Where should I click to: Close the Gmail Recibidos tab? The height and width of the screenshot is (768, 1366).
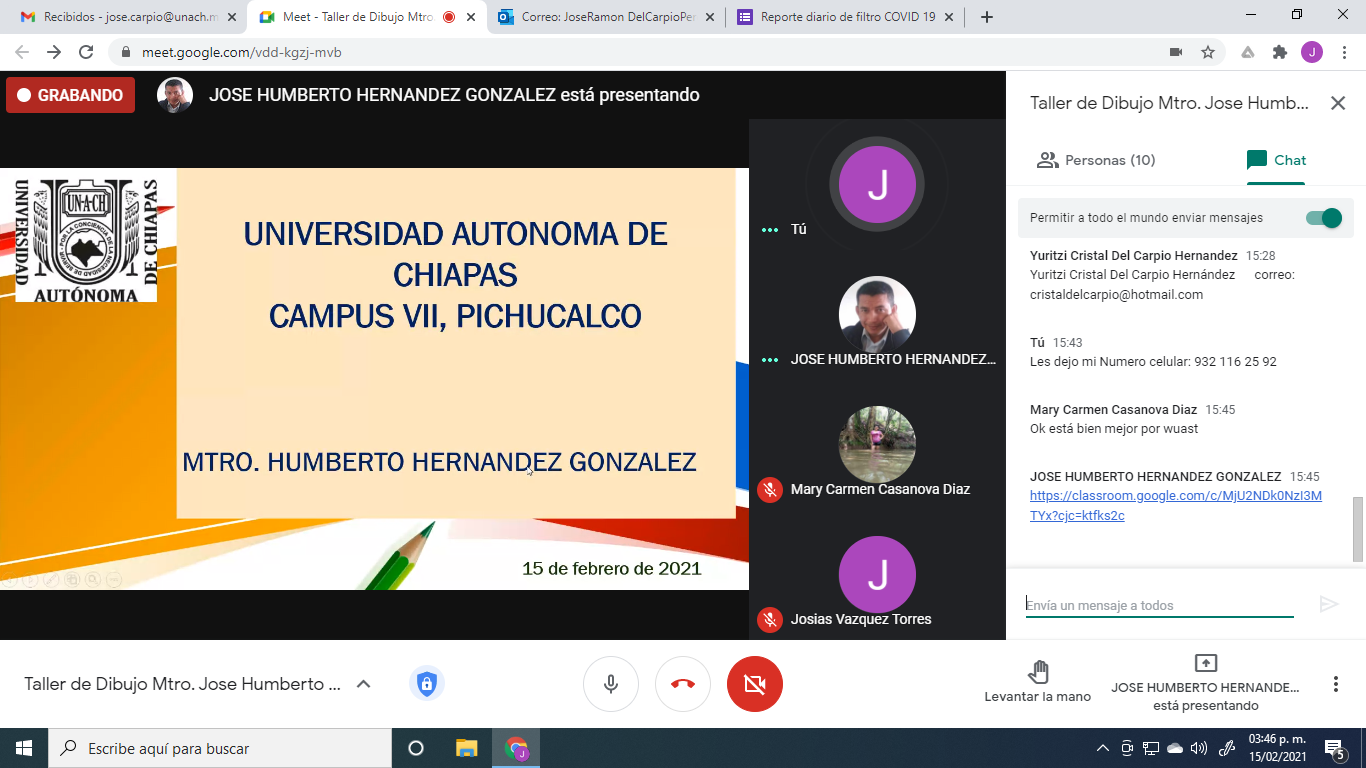(x=233, y=17)
